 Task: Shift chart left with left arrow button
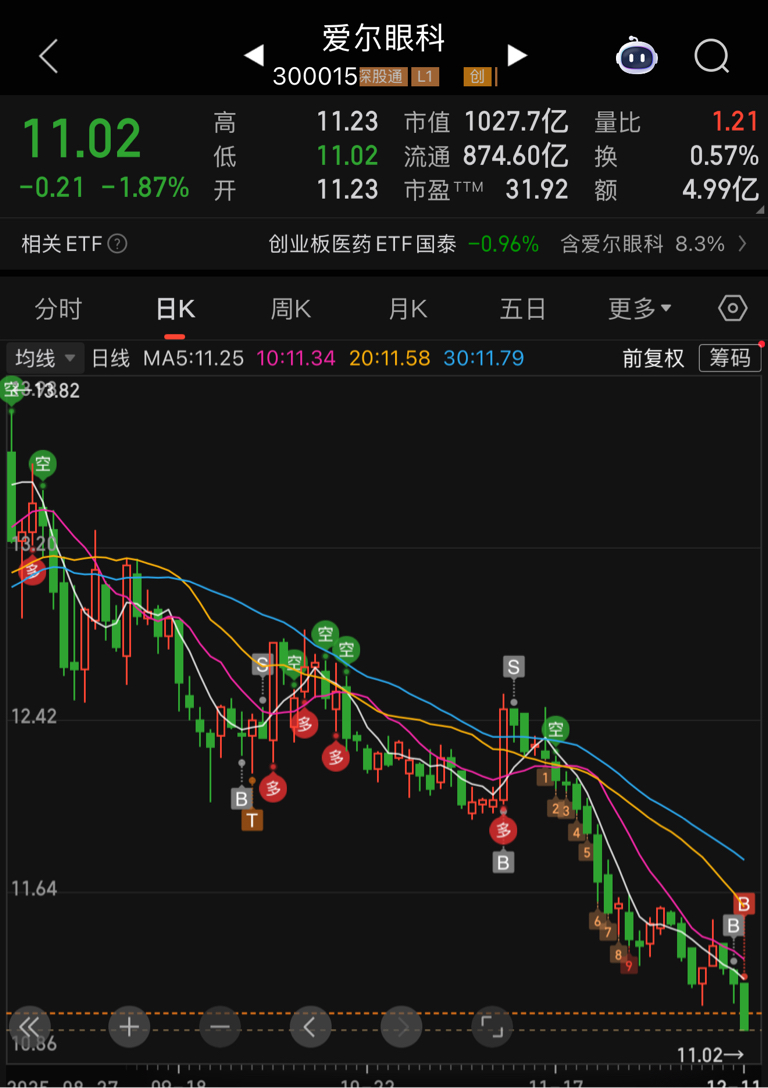click(310, 1026)
